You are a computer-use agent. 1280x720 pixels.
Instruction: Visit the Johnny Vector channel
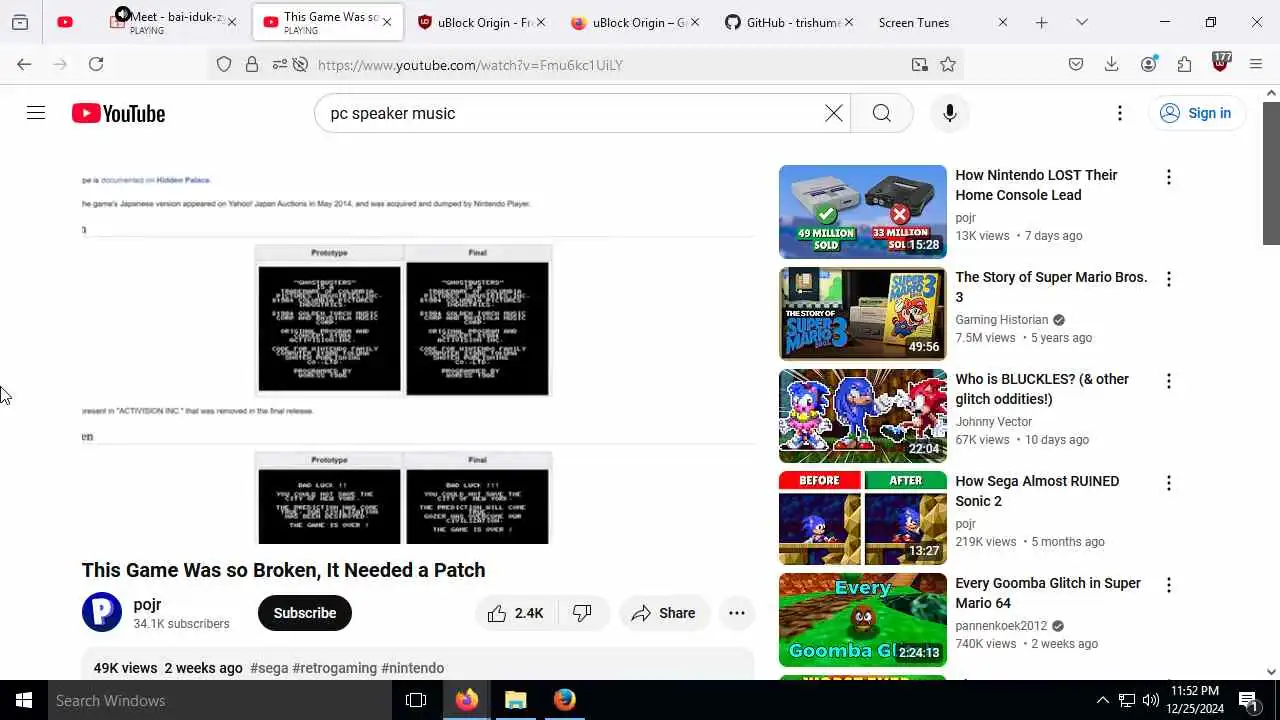point(993,422)
